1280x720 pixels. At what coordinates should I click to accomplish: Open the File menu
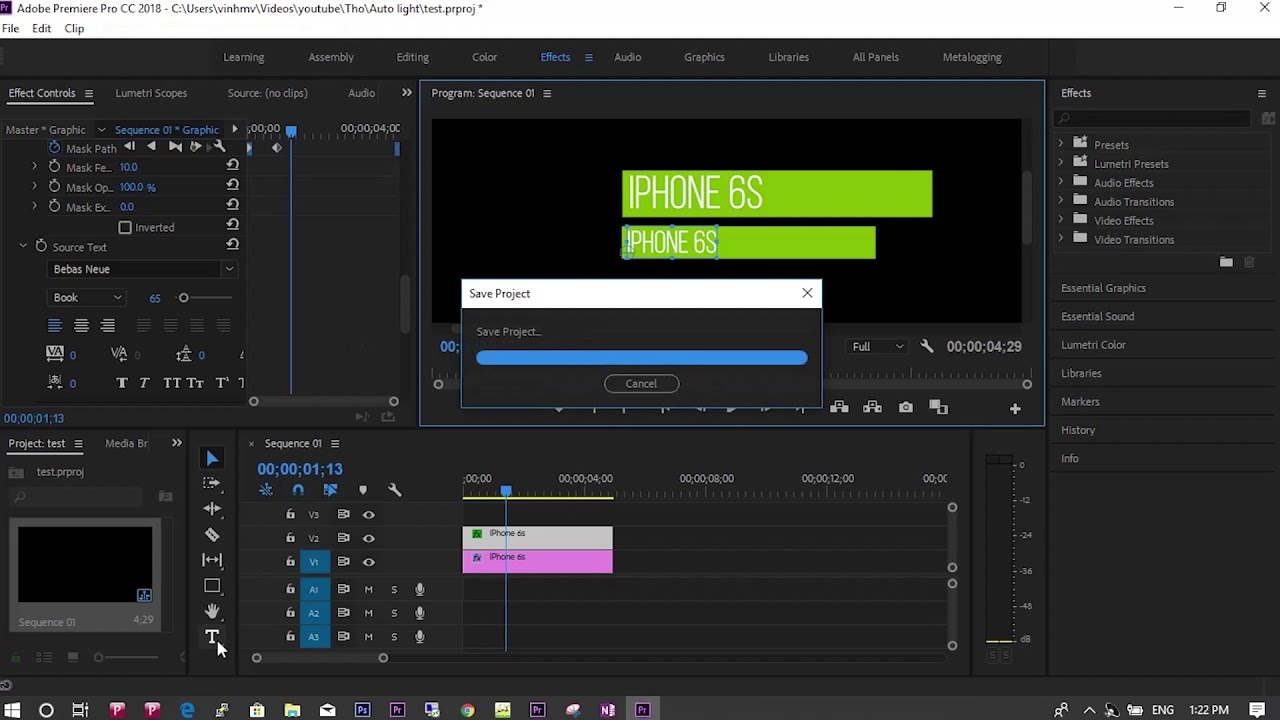[x=10, y=28]
